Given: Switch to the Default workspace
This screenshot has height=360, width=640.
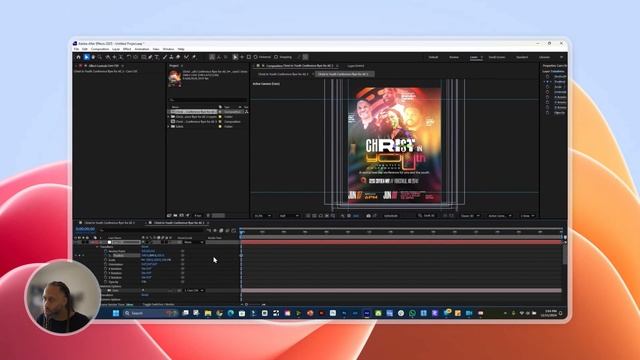Looking at the screenshot, I should coord(433,57).
